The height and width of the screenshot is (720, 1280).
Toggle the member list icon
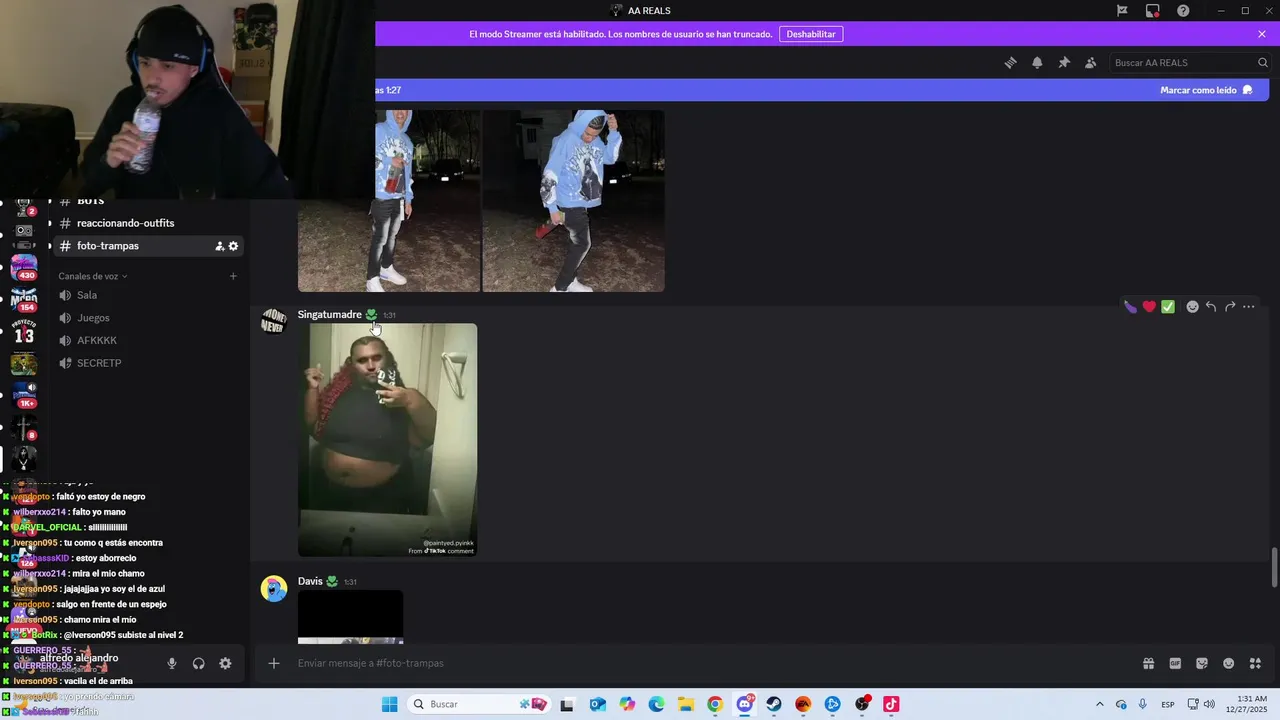coord(1091,62)
